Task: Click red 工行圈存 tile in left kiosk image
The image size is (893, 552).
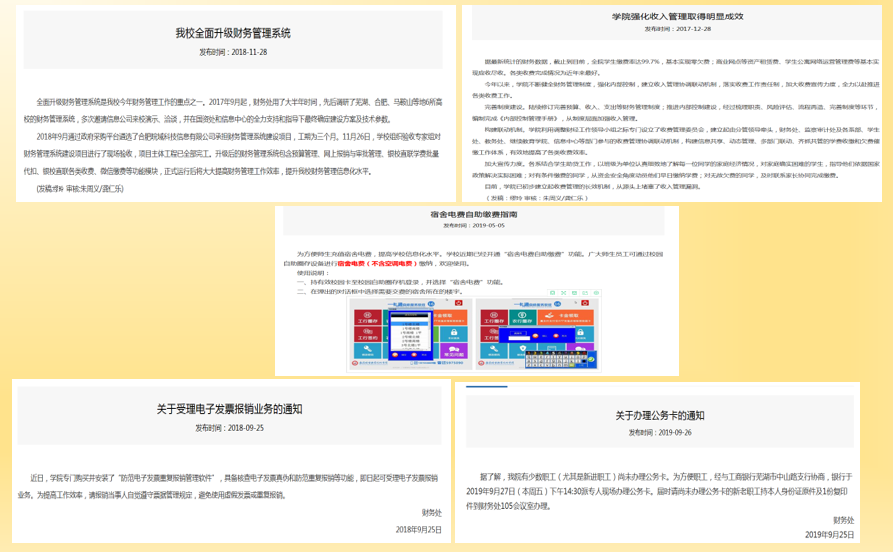Action: point(368,317)
